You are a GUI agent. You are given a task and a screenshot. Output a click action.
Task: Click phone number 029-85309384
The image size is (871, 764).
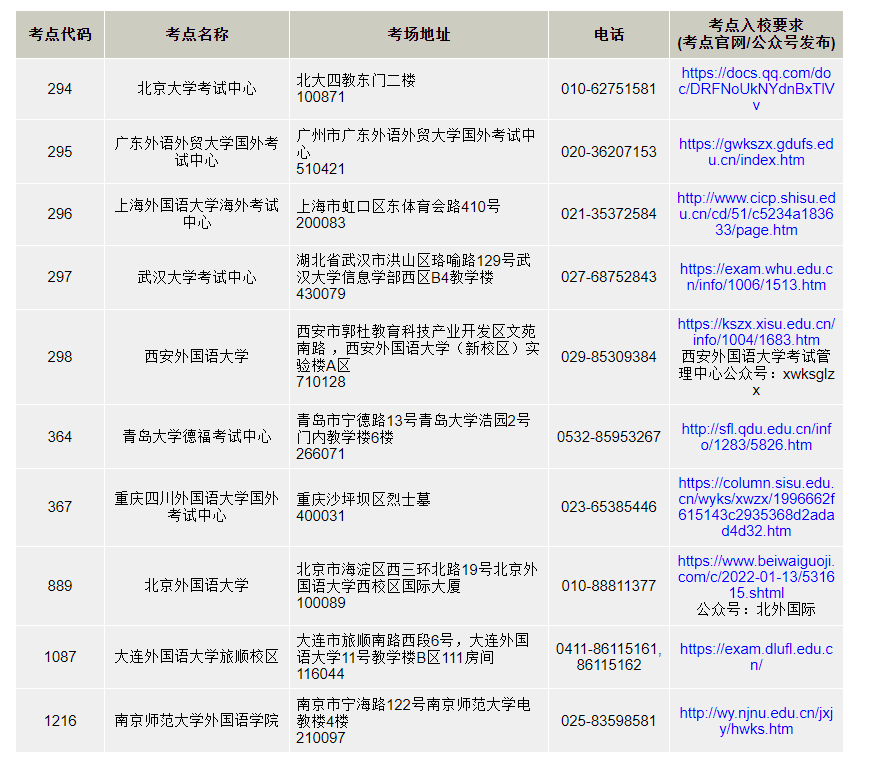[x=609, y=357]
